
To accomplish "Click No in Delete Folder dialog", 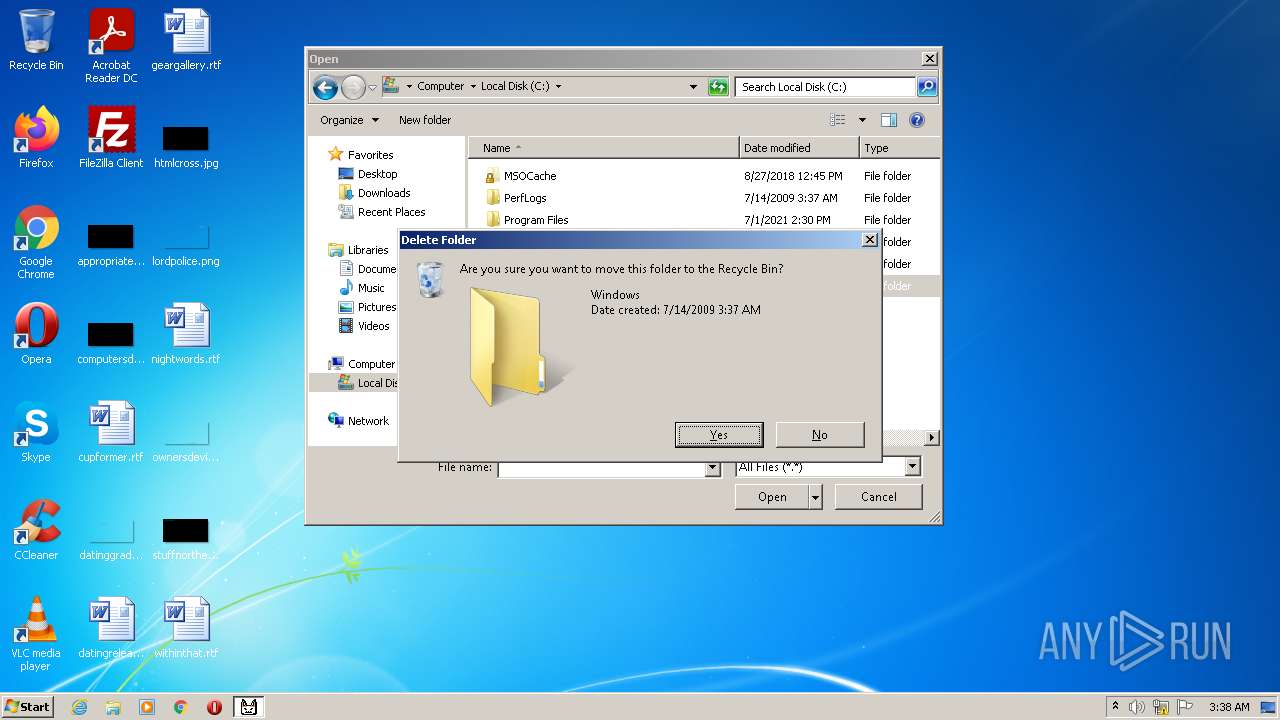I will click(819, 435).
